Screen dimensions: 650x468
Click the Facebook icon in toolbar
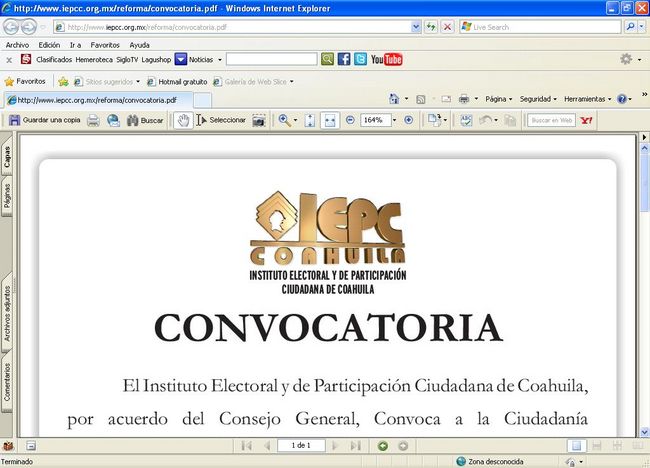343,59
